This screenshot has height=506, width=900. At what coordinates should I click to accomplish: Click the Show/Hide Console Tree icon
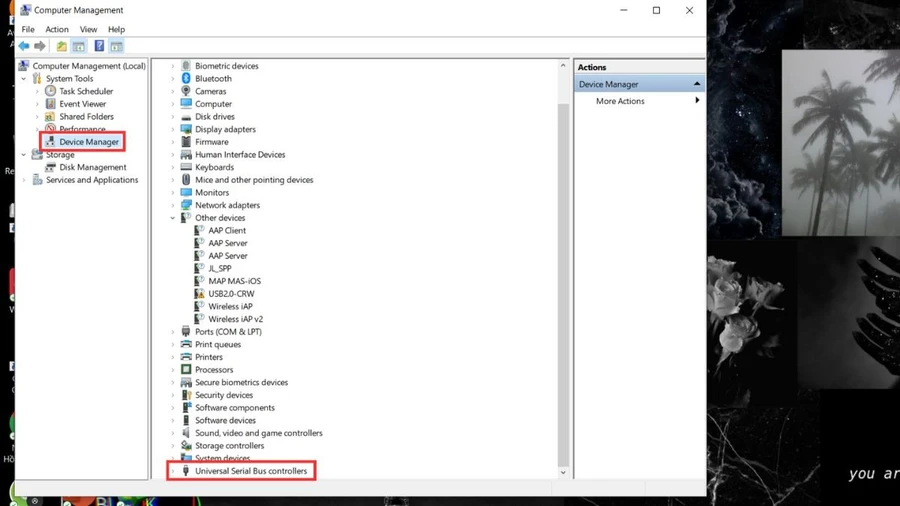79,46
